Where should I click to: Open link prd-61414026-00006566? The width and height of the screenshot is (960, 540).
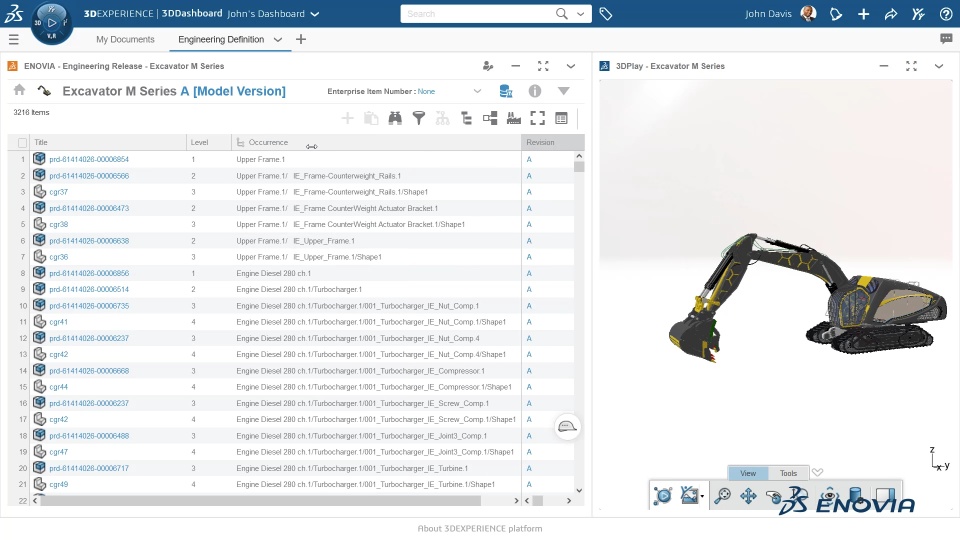click(89, 176)
